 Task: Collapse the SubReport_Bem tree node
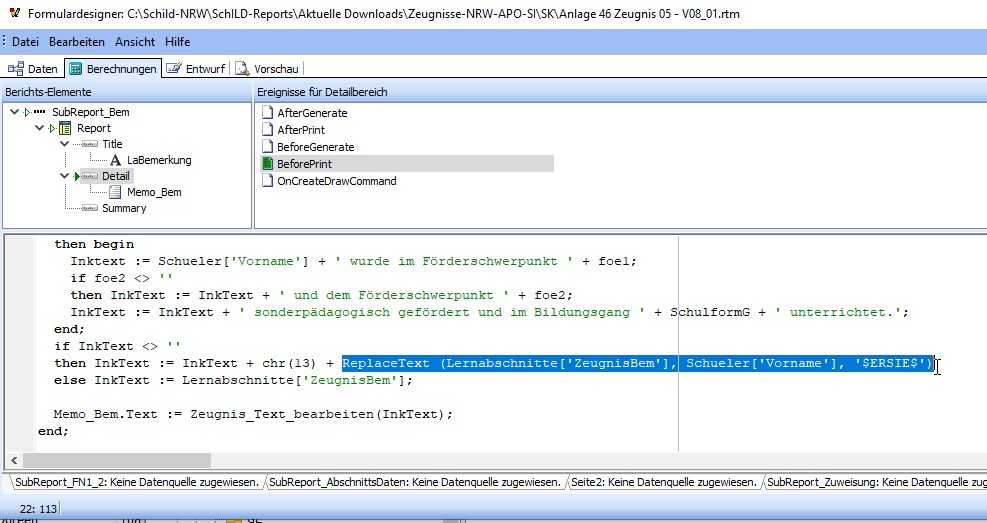click(14, 112)
